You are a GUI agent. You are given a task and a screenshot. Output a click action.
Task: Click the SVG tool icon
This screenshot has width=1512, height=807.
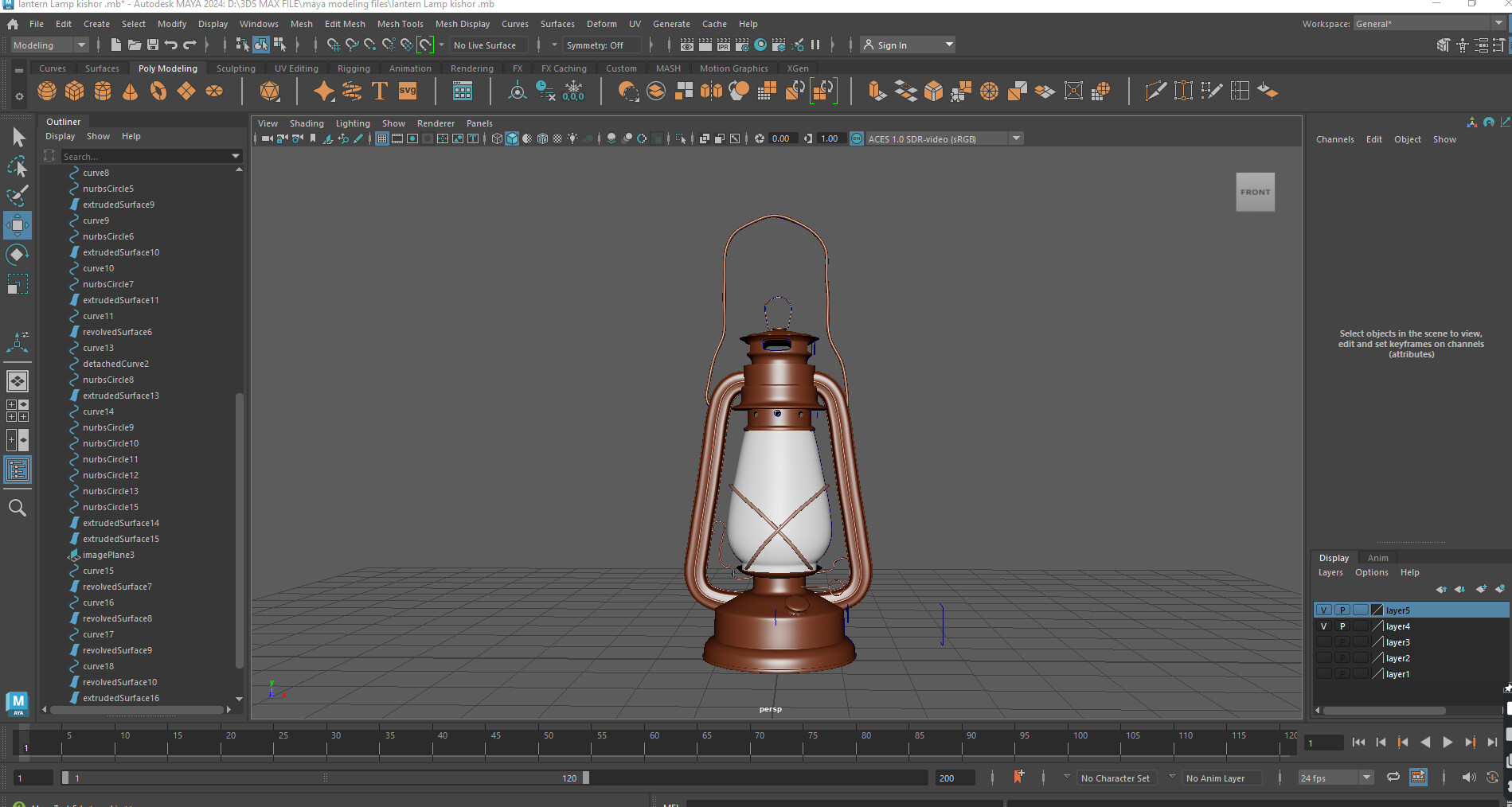click(408, 91)
